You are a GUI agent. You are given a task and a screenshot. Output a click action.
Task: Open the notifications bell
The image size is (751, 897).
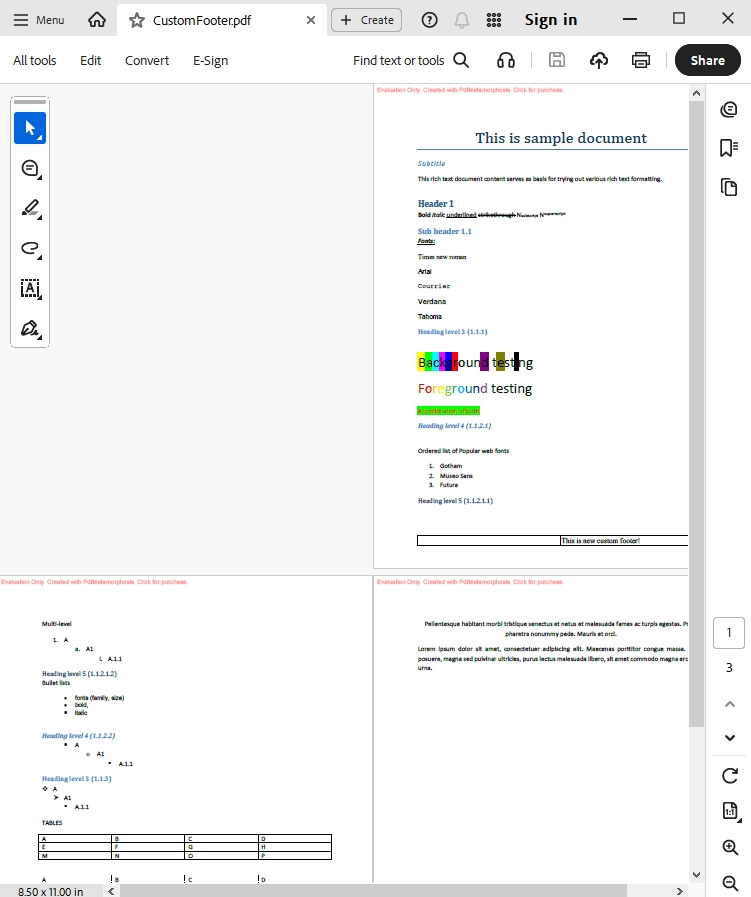[462, 20]
